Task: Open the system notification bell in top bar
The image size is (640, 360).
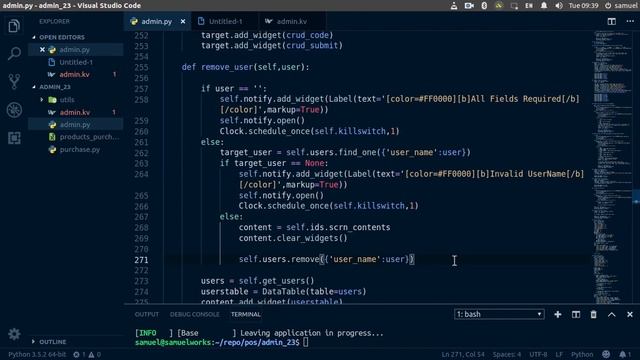Action: tap(544, 6)
